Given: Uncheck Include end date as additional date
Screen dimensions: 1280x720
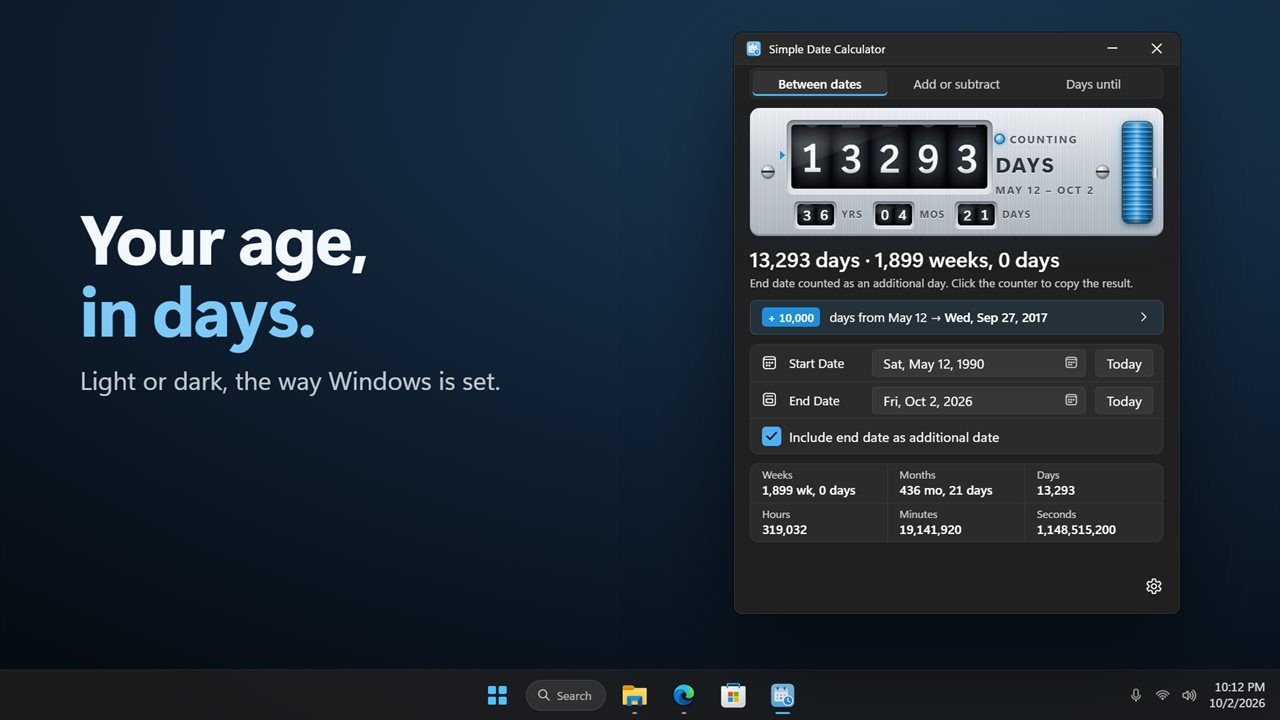Looking at the screenshot, I should click(x=771, y=436).
